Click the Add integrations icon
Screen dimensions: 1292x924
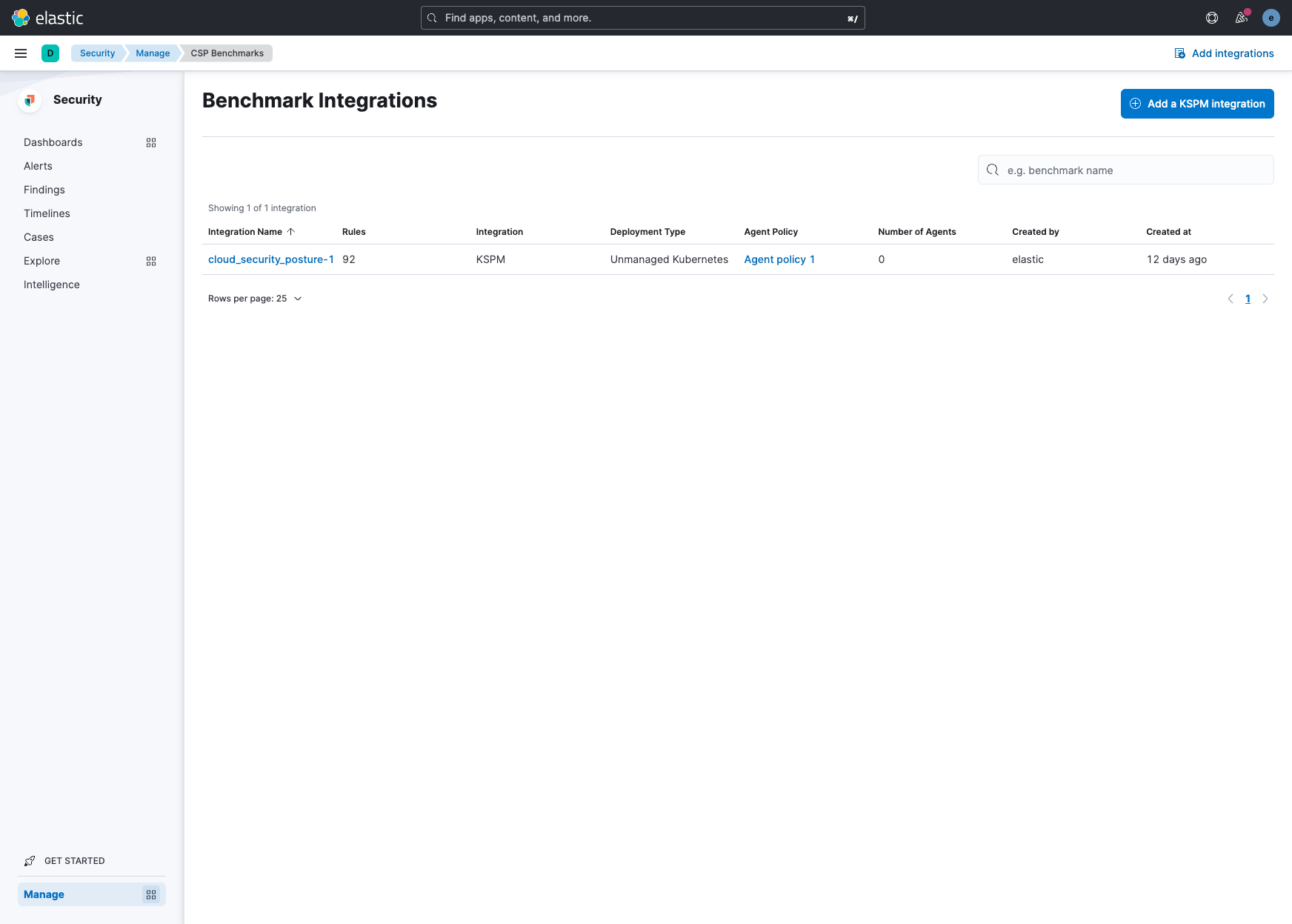[1179, 53]
